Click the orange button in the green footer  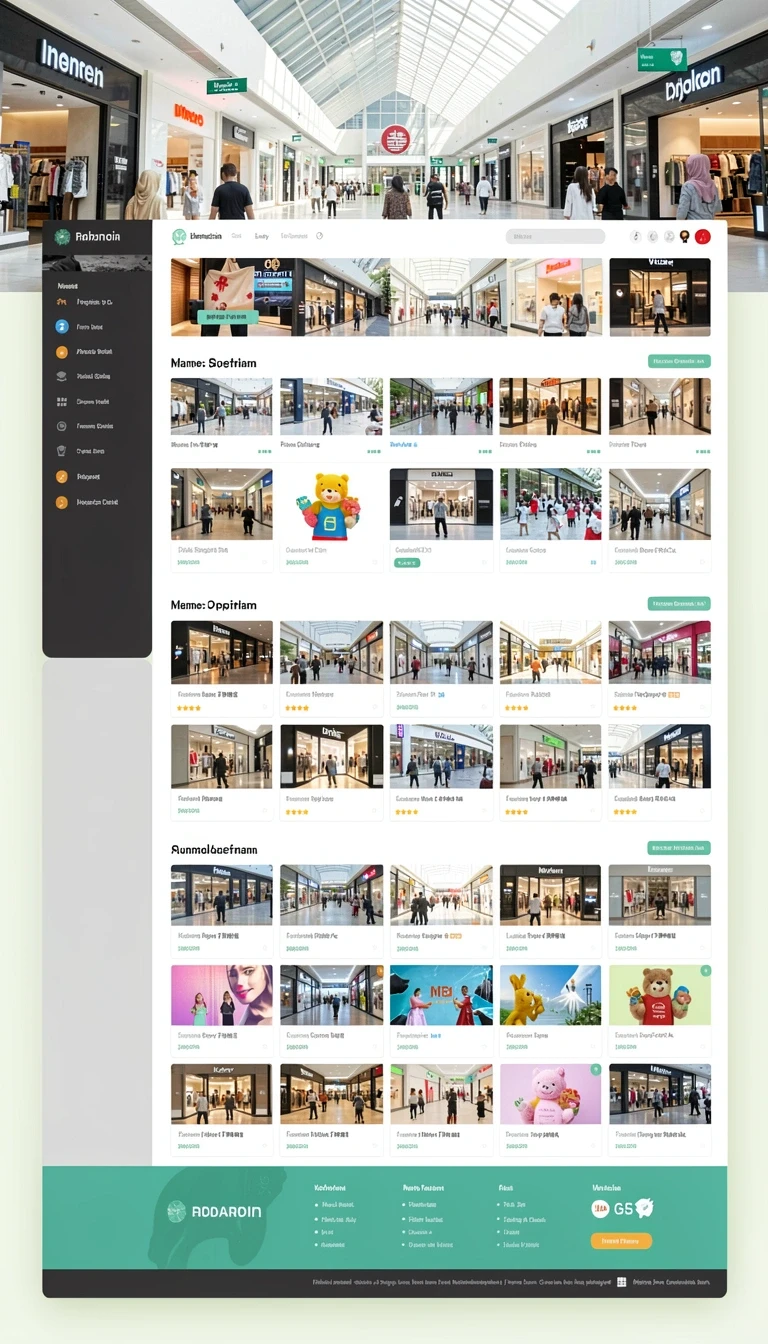click(621, 1241)
